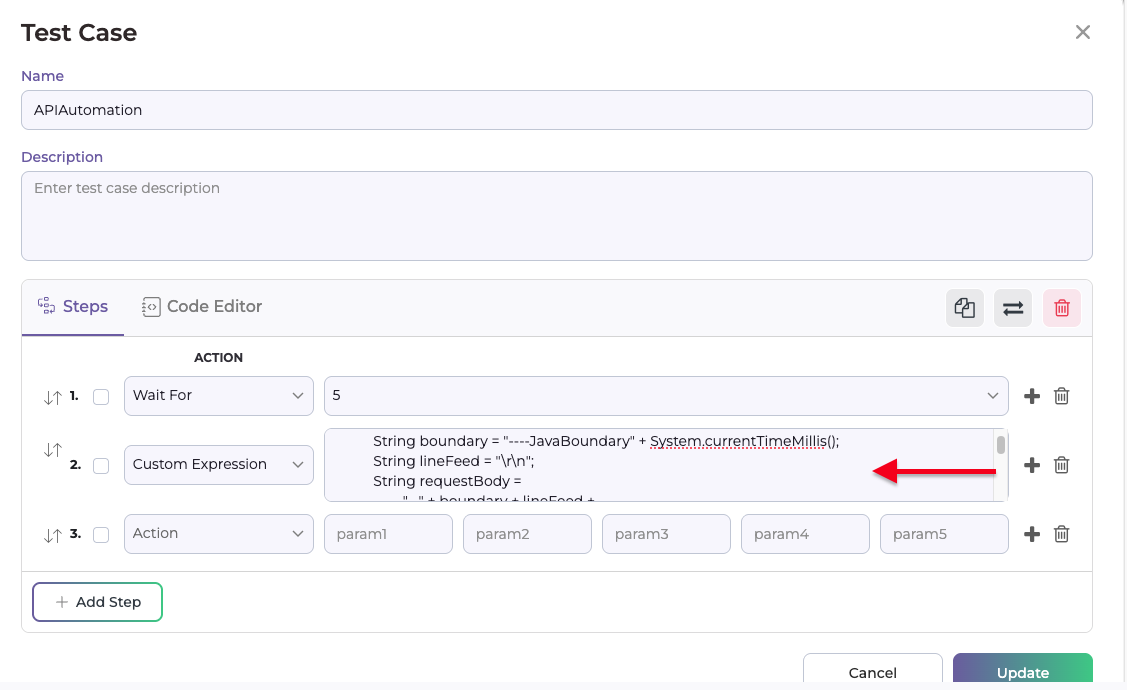Delete the Wait For step
This screenshot has height=690, width=1127.
pos(1062,396)
